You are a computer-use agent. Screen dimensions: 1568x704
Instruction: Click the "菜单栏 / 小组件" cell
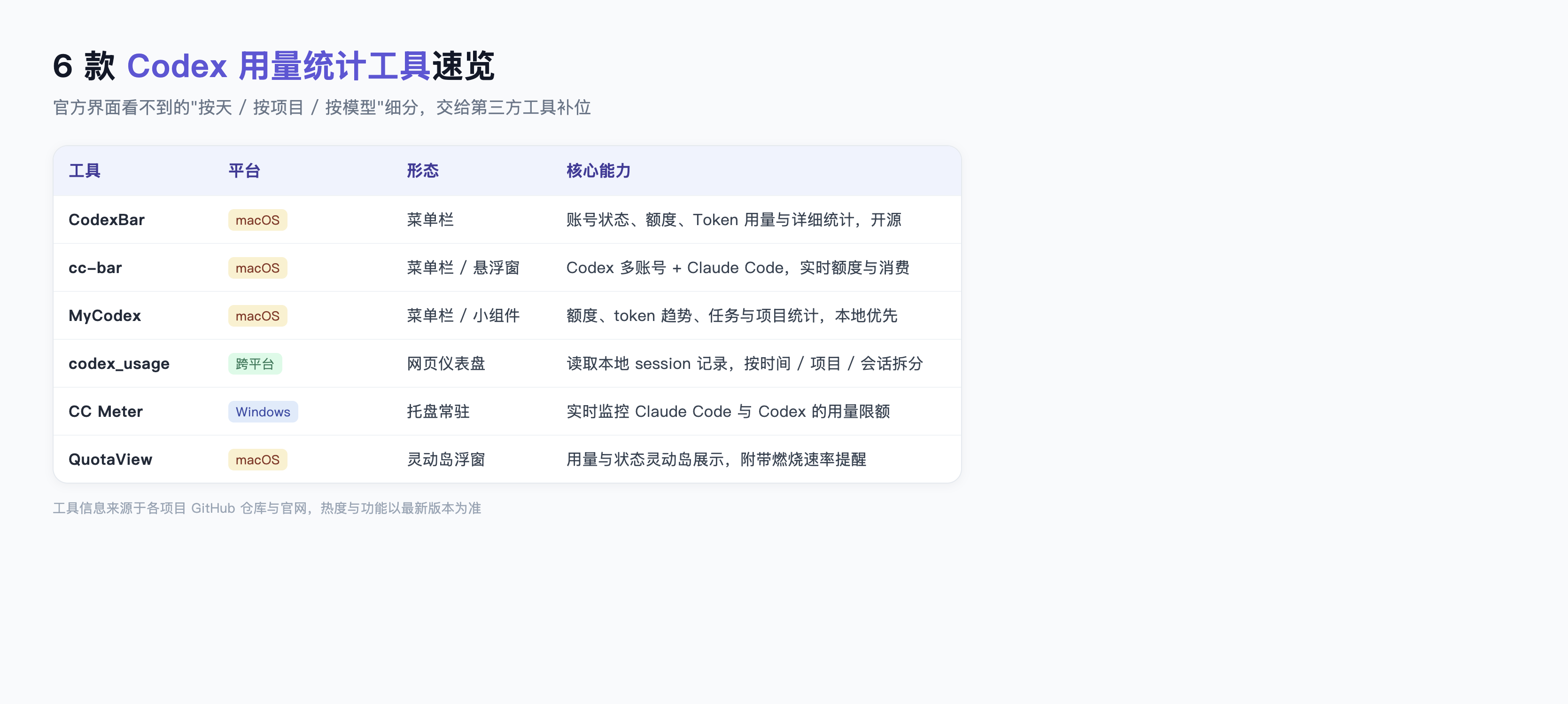point(463,315)
